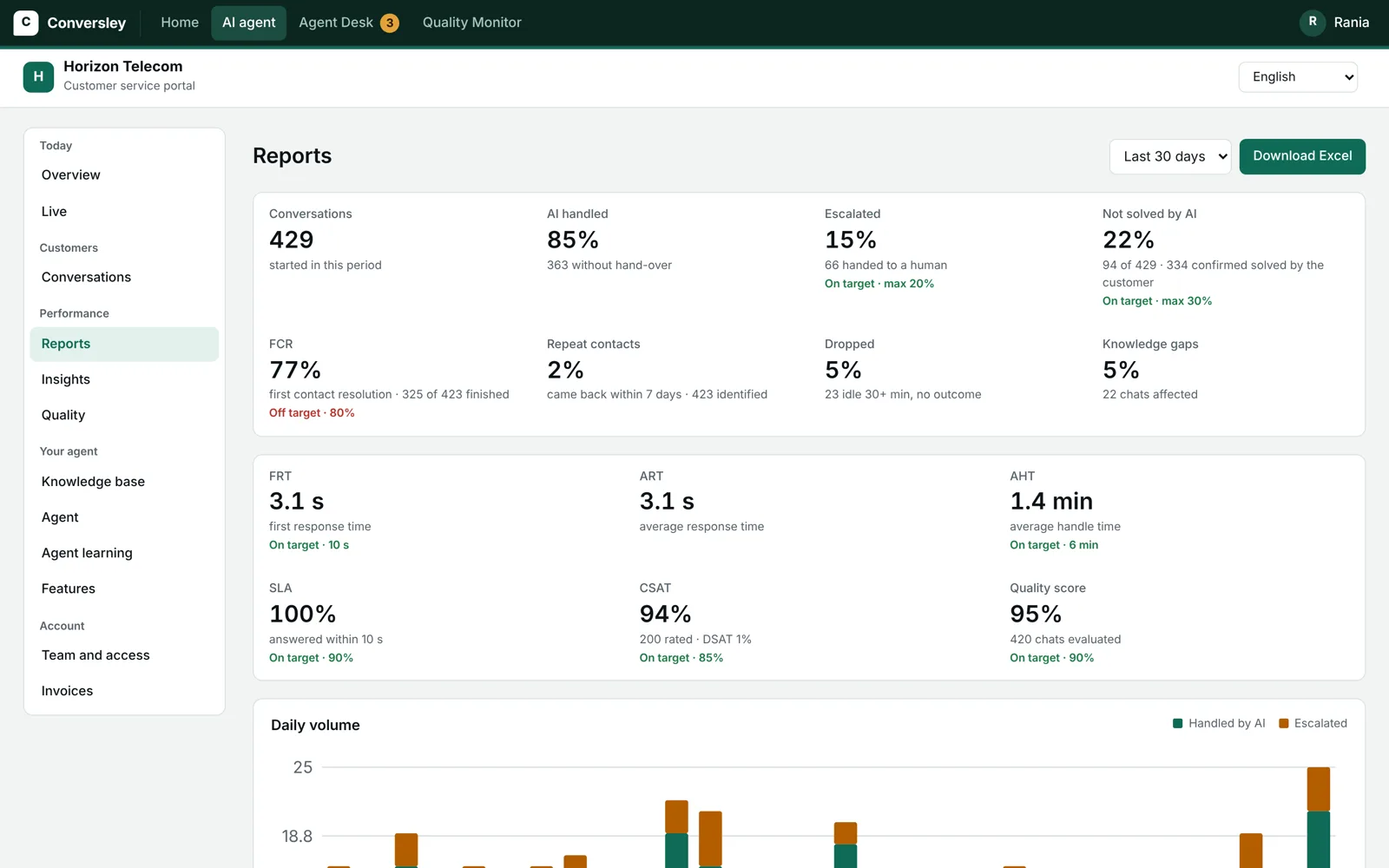Screen dimensions: 1389x868
Task: Open Overview in the sidebar
Action: point(124,175)
